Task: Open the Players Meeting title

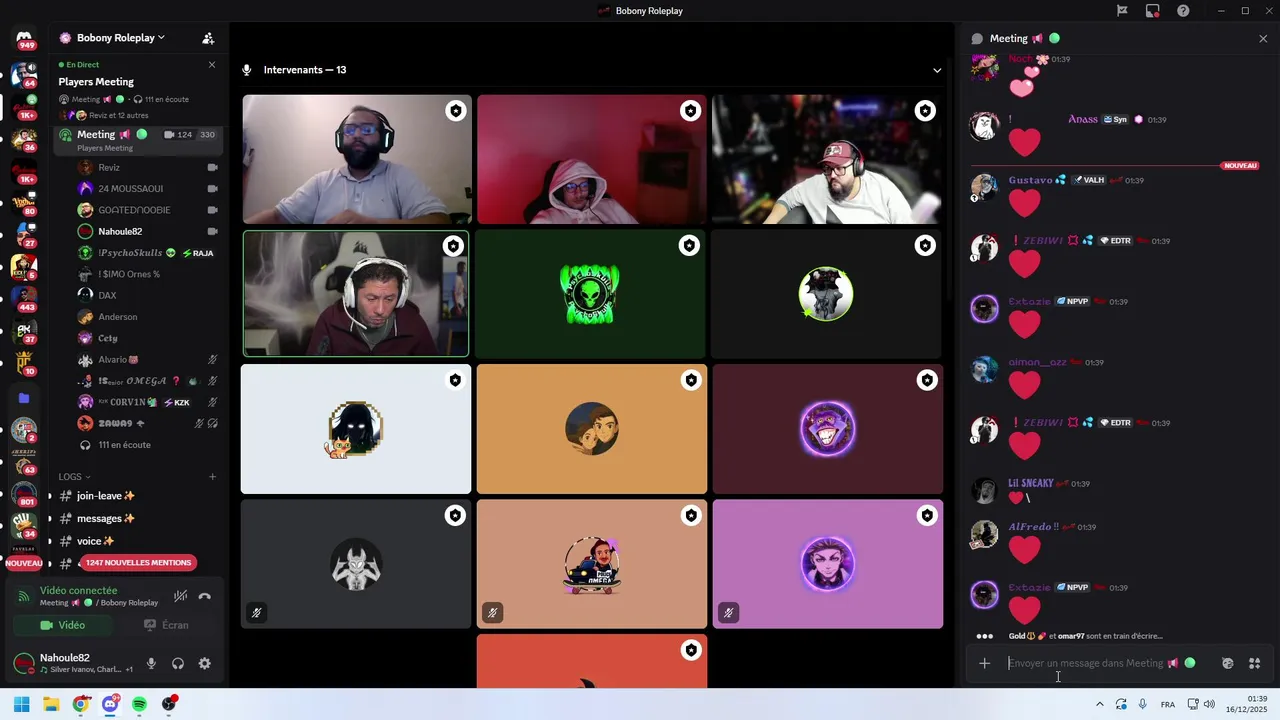Action: tap(96, 82)
